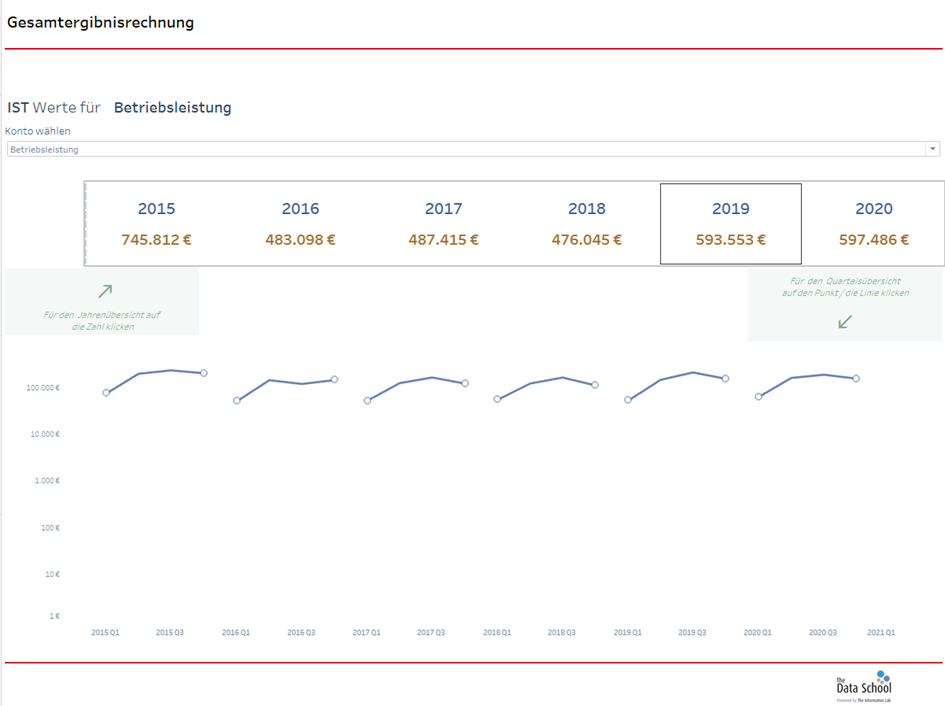Click the 100 € axis label

pyautogui.click(x=51, y=528)
